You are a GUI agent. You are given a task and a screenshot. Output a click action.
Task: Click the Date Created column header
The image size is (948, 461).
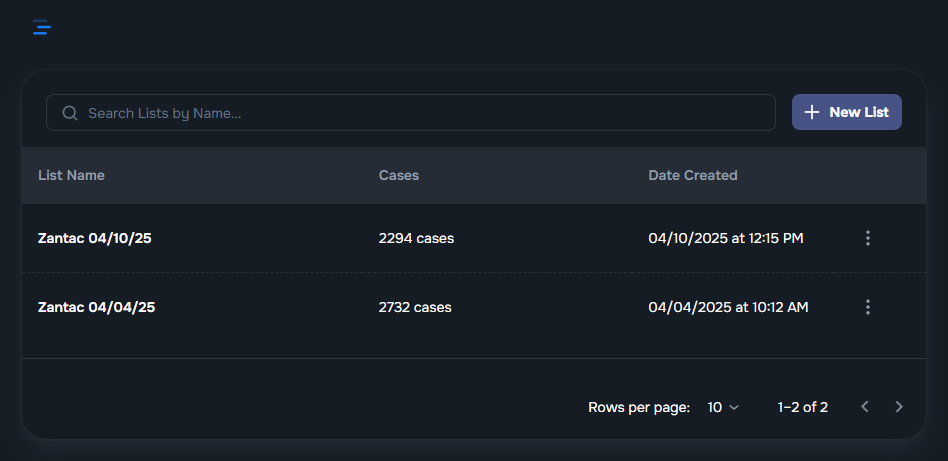click(693, 175)
